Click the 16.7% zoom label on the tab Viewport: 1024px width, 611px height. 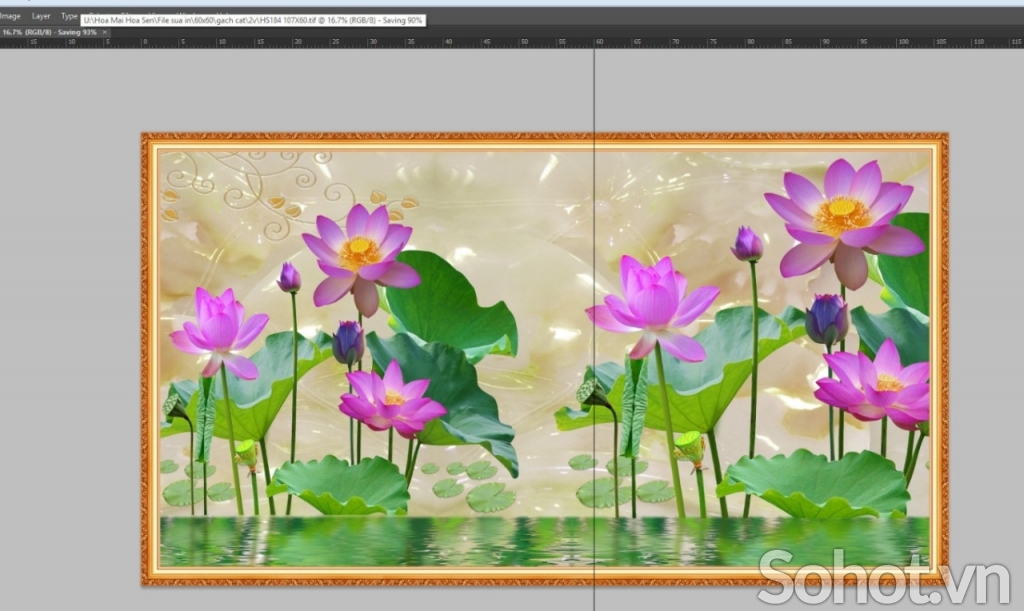coord(16,31)
